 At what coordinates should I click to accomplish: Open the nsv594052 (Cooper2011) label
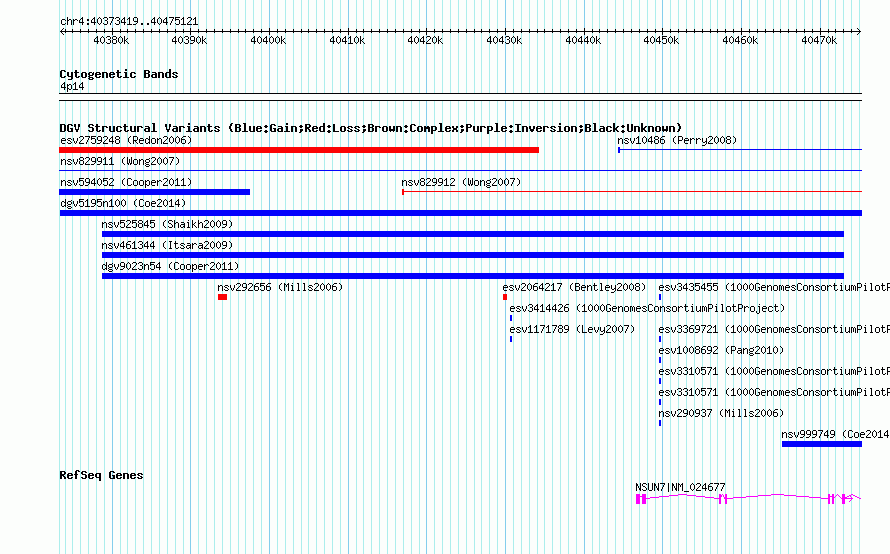126,182
